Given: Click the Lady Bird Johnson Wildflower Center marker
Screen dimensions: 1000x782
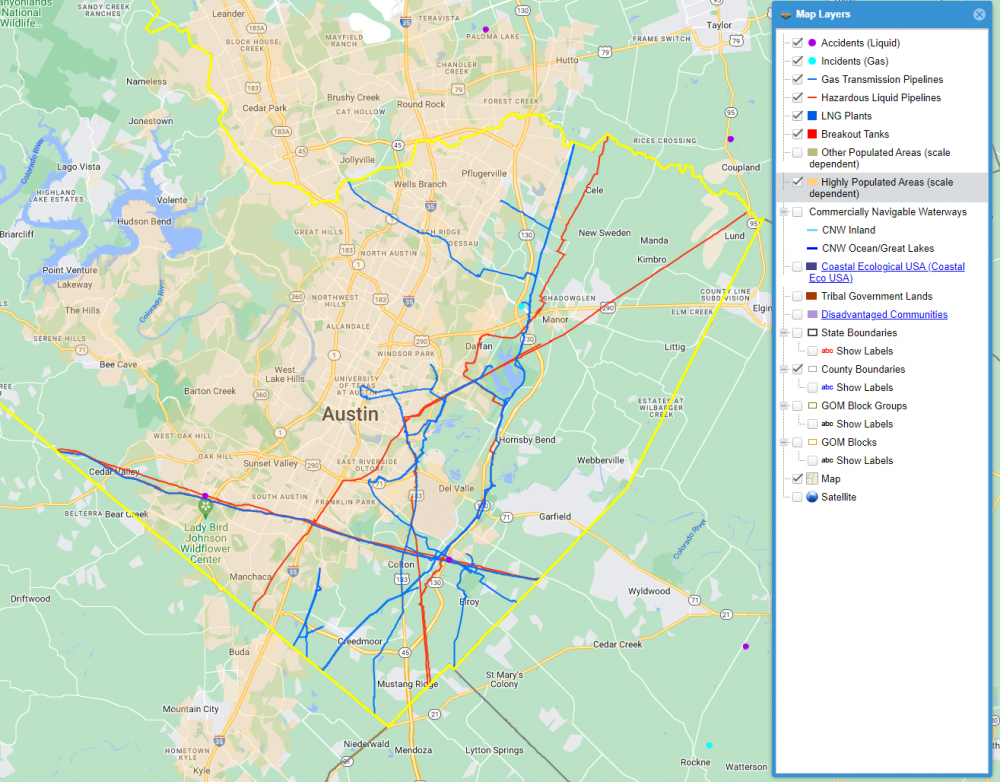Looking at the screenshot, I should [205, 511].
